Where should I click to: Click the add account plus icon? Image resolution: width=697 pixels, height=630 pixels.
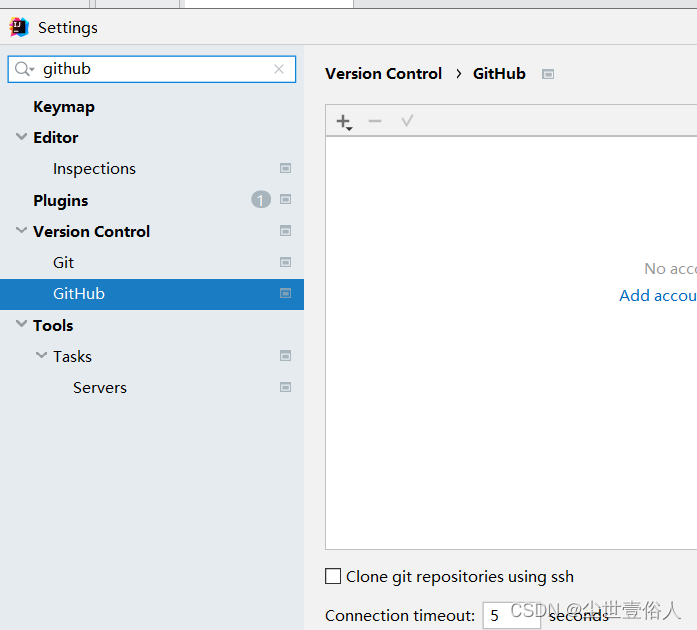344,121
